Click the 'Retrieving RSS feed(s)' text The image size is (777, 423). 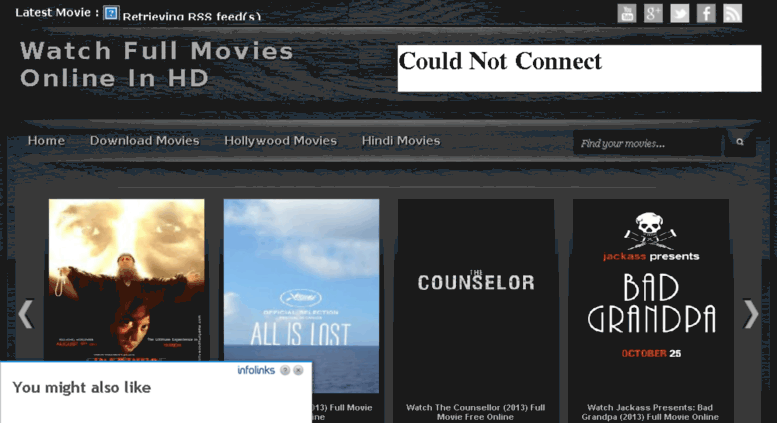(192, 16)
